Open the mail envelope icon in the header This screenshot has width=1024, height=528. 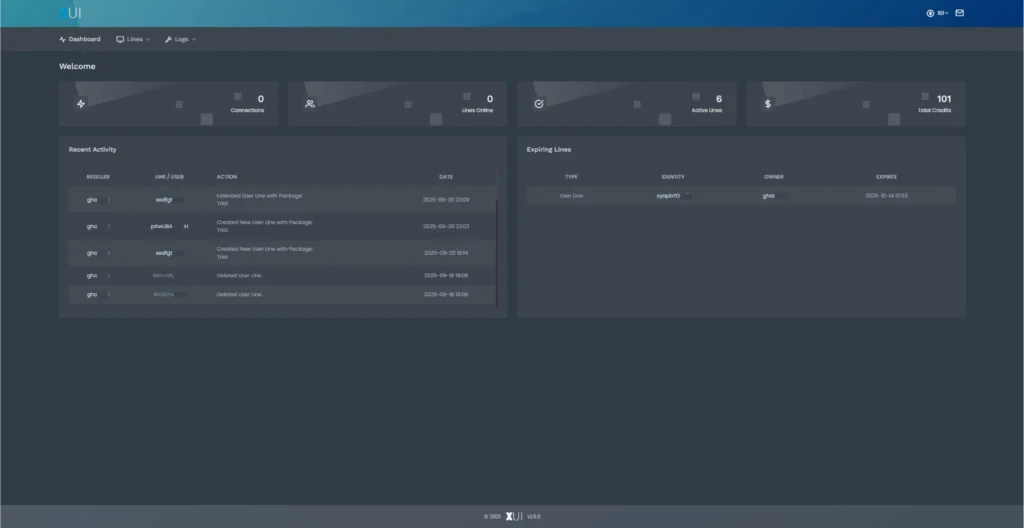pyautogui.click(x=959, y=13)
